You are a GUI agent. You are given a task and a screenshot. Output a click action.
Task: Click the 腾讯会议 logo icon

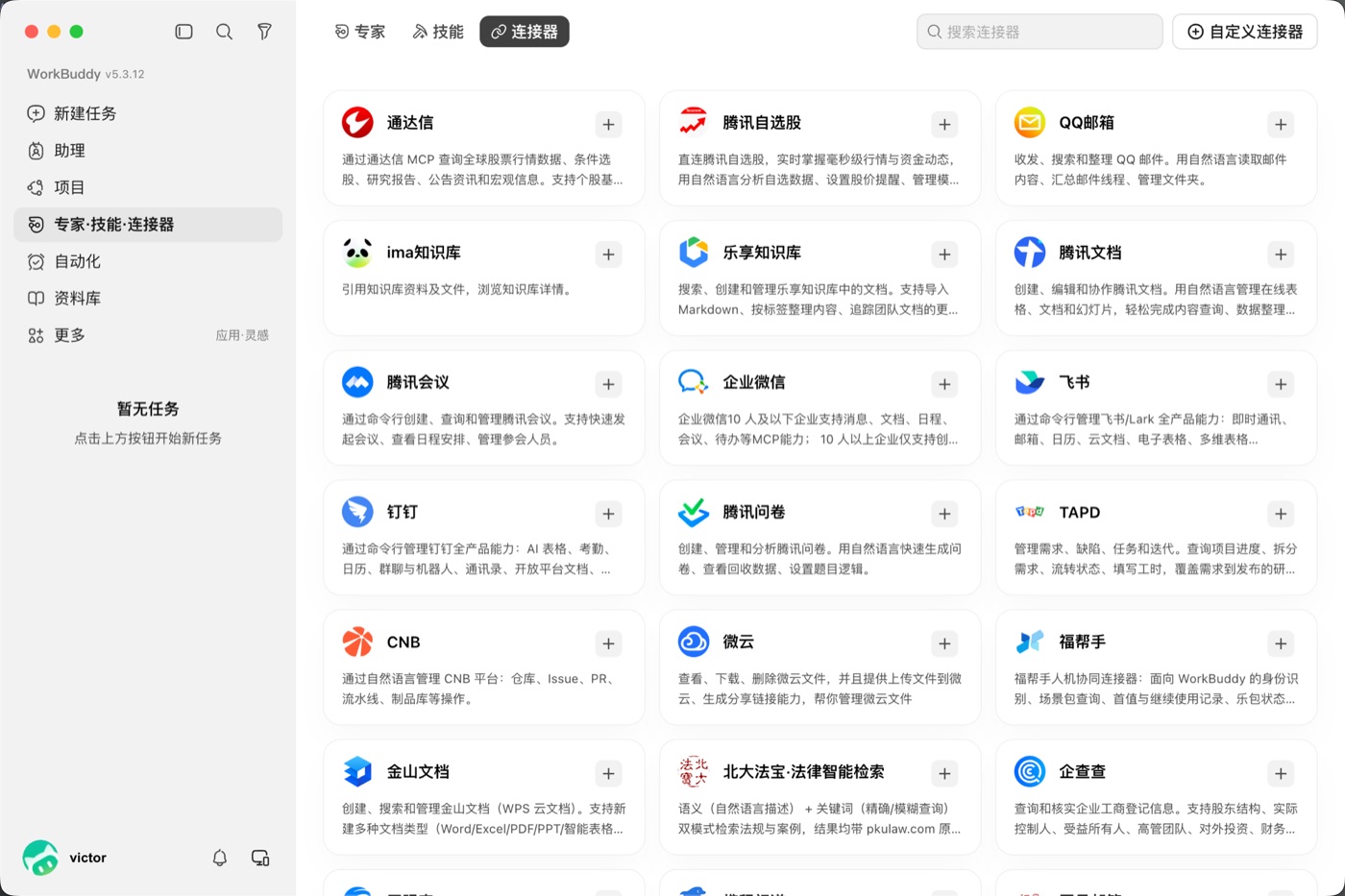[357, 381]
